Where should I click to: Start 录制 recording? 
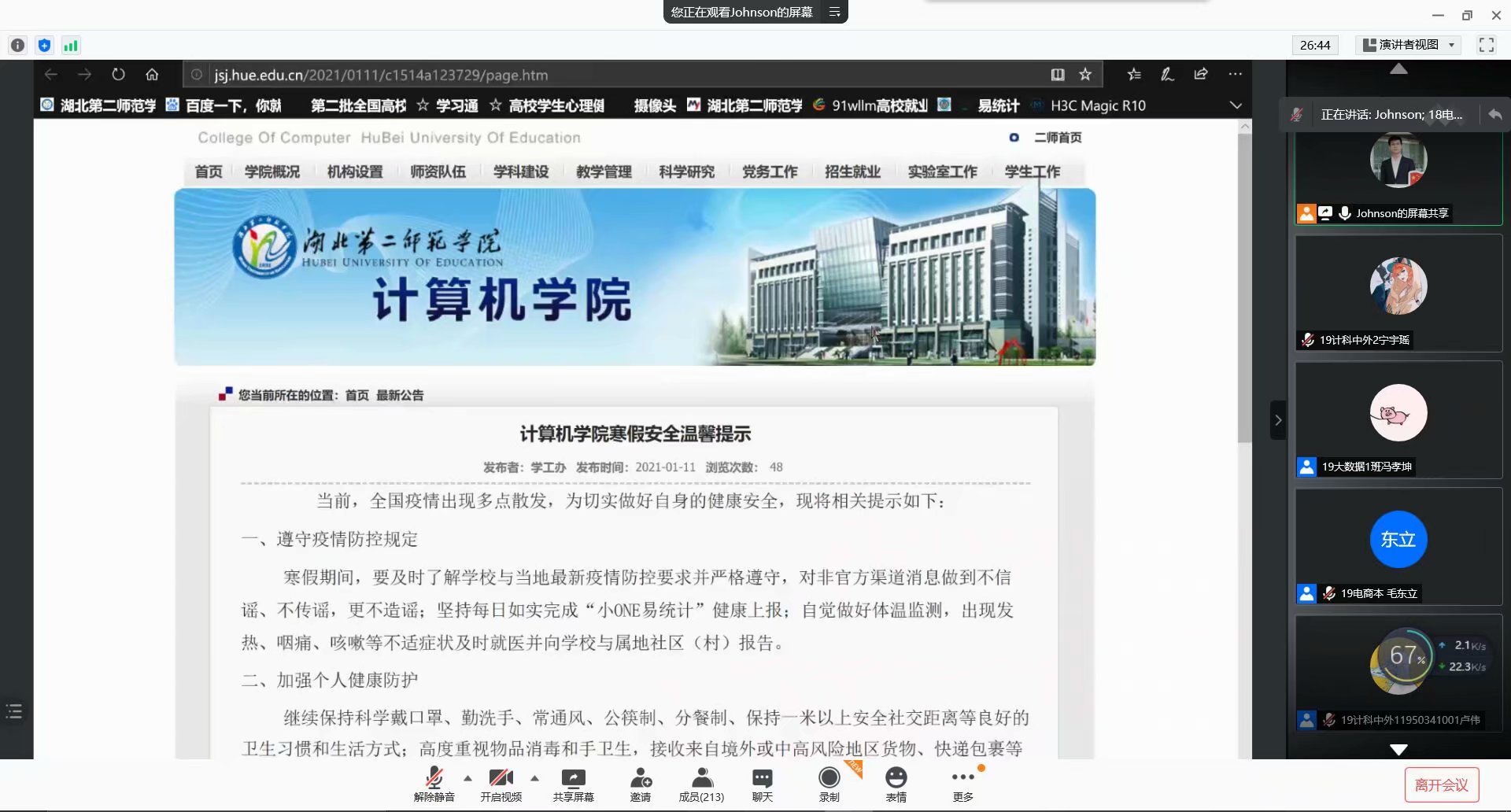click(x=829, y=784)
